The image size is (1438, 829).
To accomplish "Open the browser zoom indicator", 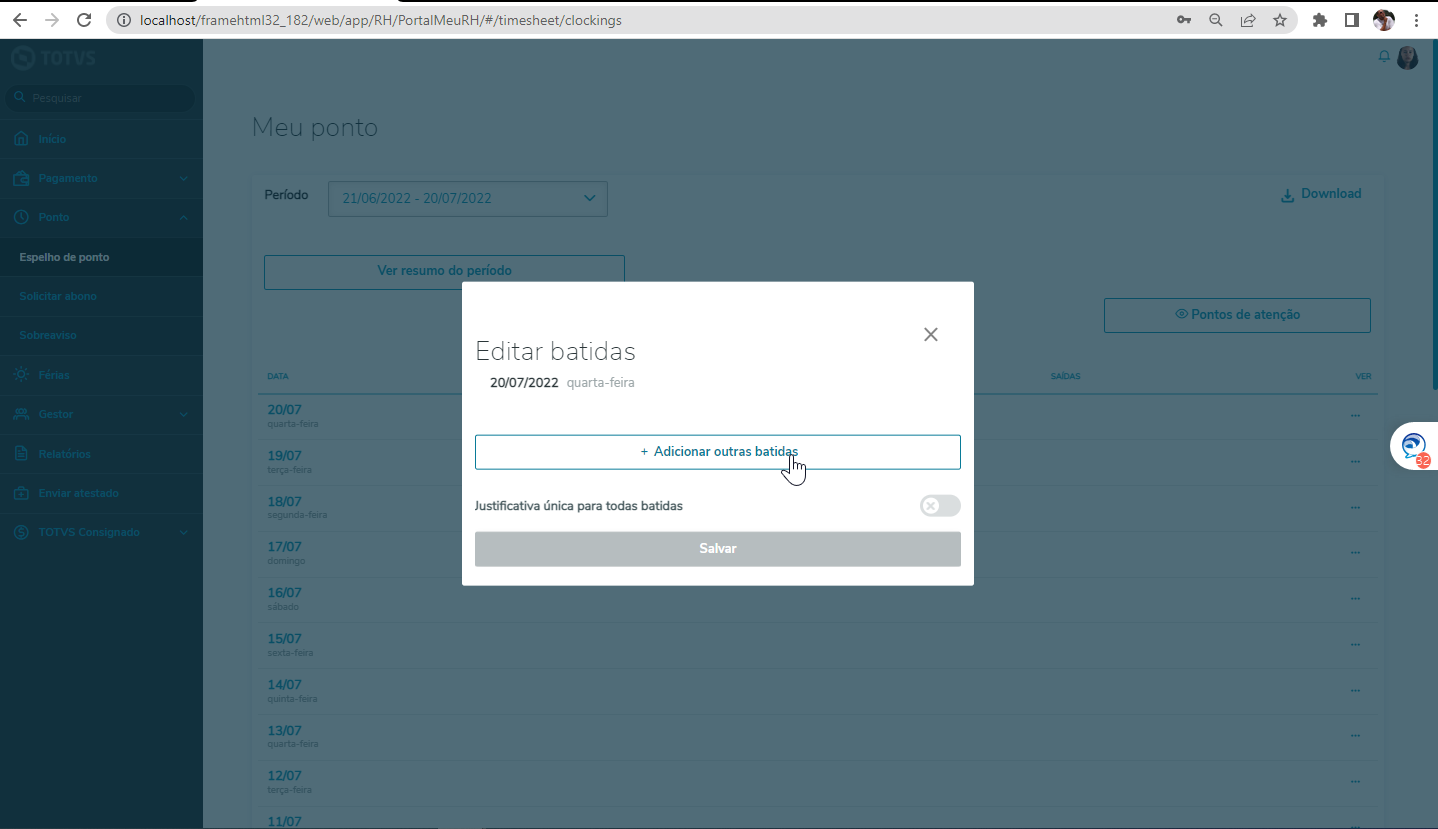I will (x=1216, y=20).
